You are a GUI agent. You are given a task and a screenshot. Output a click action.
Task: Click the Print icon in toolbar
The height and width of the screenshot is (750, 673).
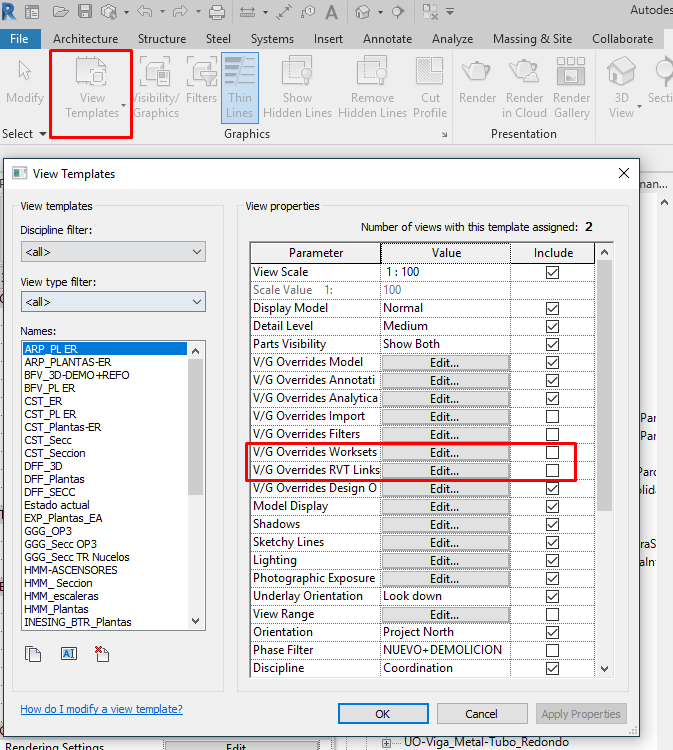(x=217, y=11)
